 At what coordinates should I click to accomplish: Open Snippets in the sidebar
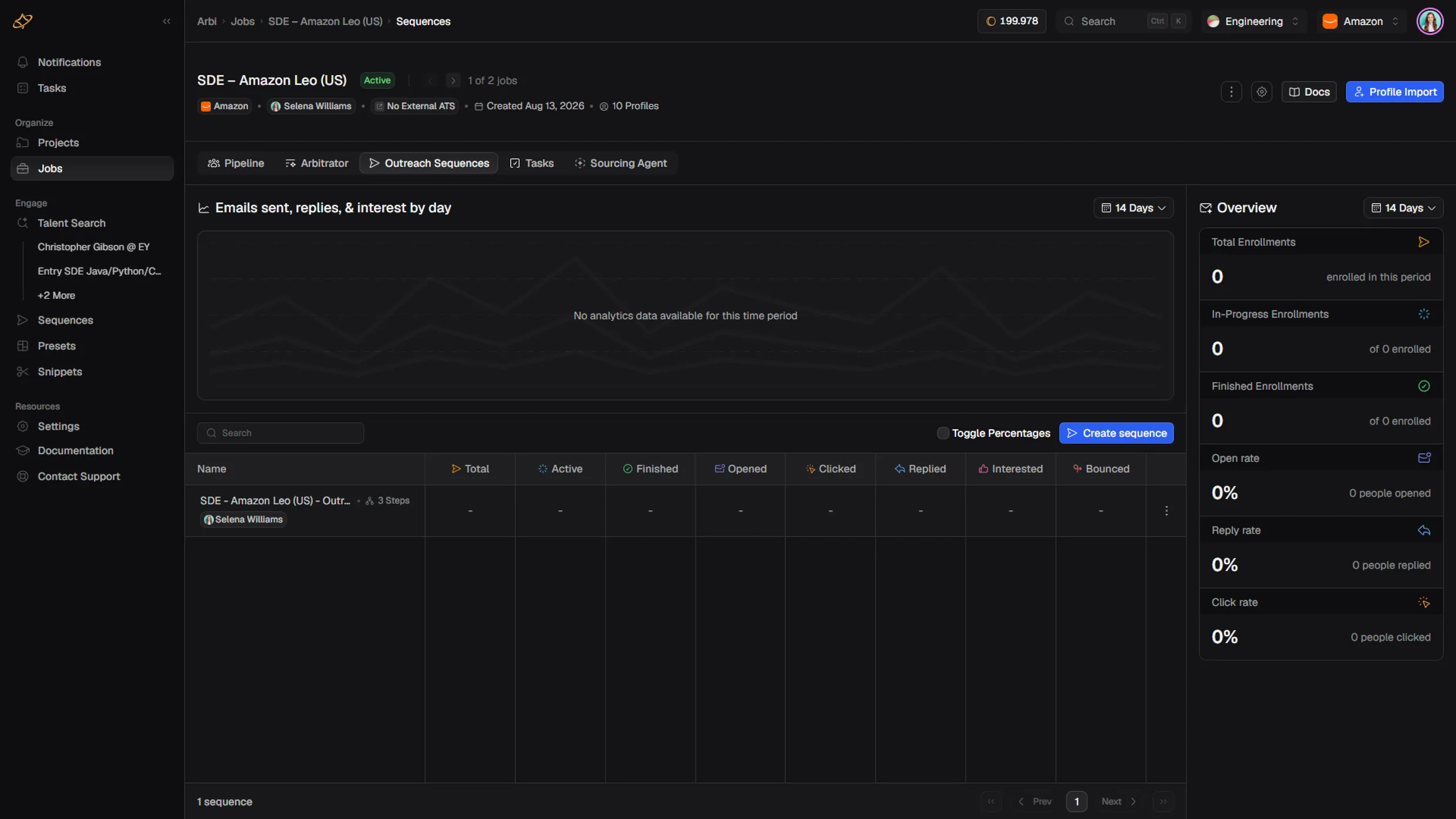(x=92, y=372)
